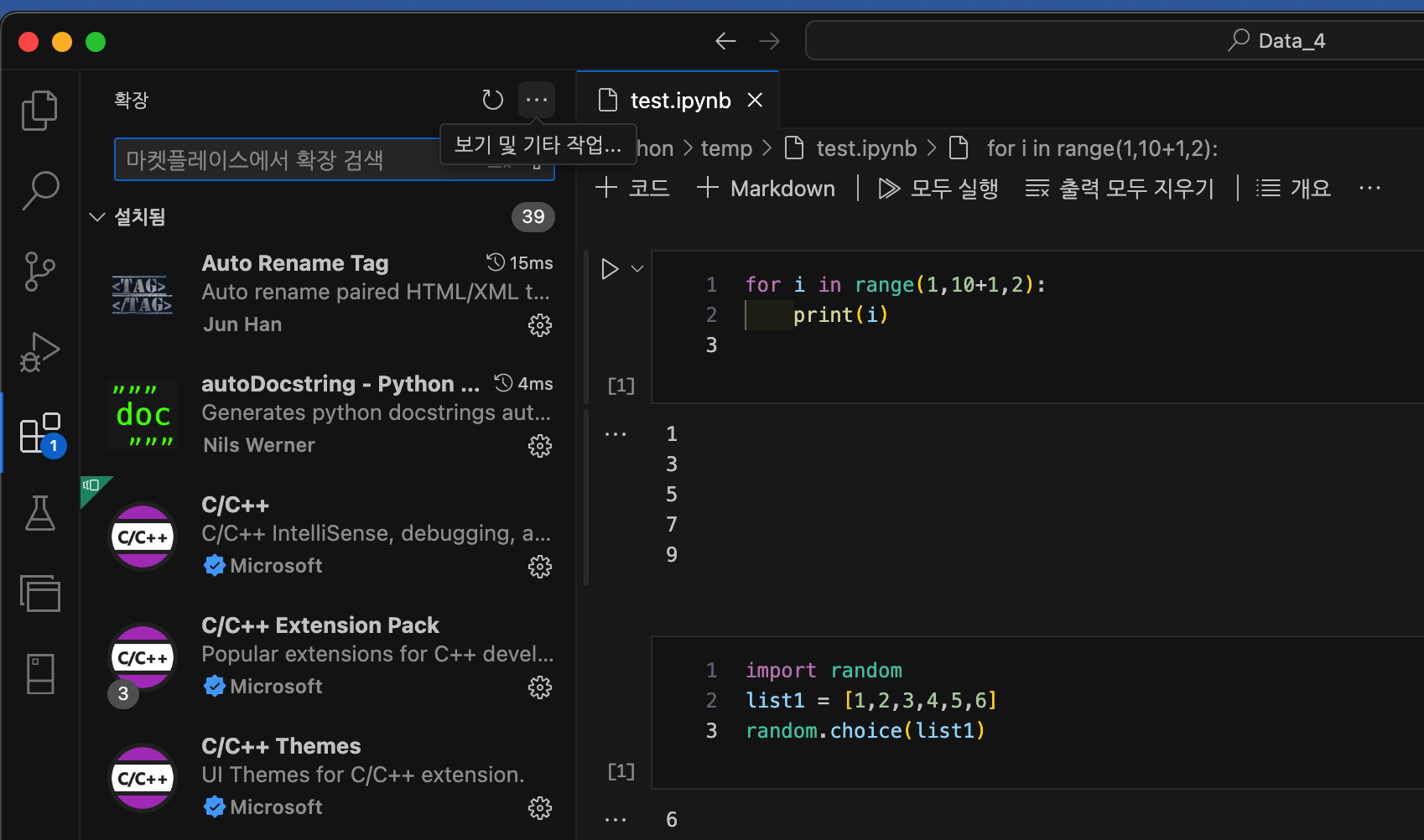Open settings gear for Auto Rename Tag
Image resolution: width=1424 pixels, height=840 pixels.
pos(540,325)
